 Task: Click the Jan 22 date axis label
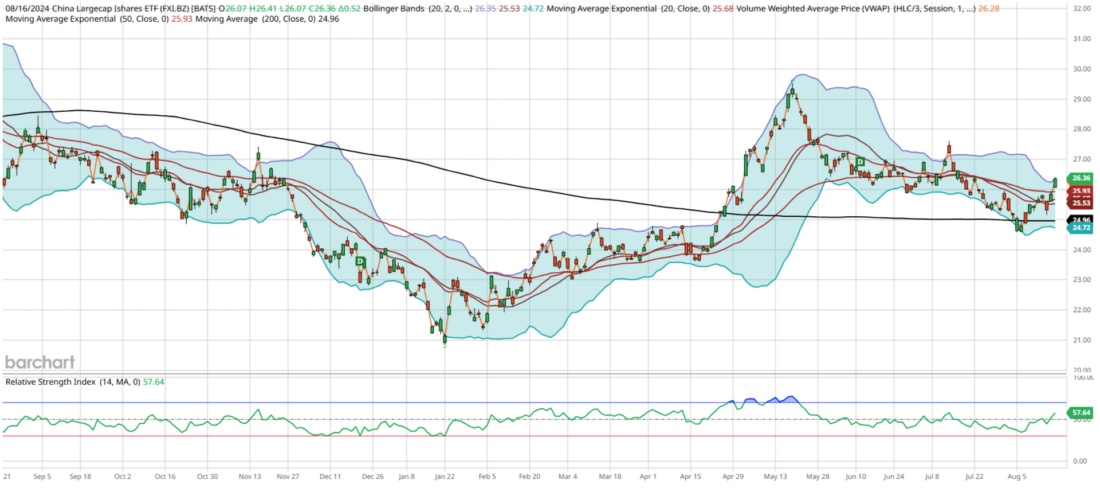pyautogui.click(x=443, y=476)
